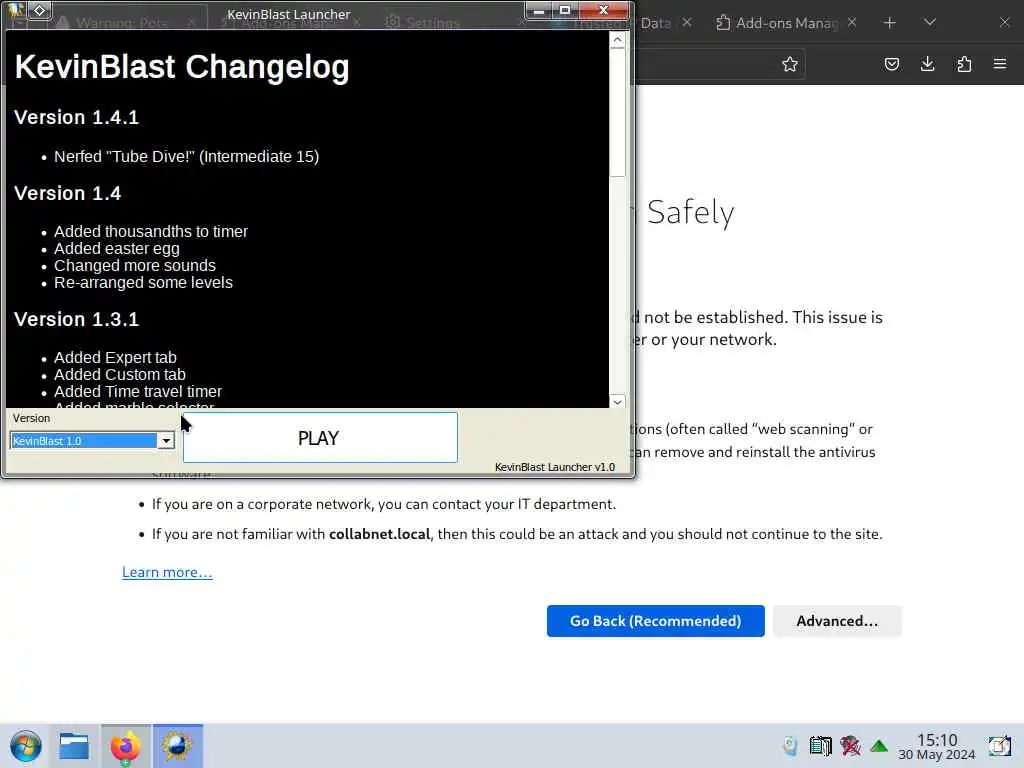This screenshot has height=768, width=1024.
Task: Click the crossed-out red tray icon
Action: click(850, 746)
